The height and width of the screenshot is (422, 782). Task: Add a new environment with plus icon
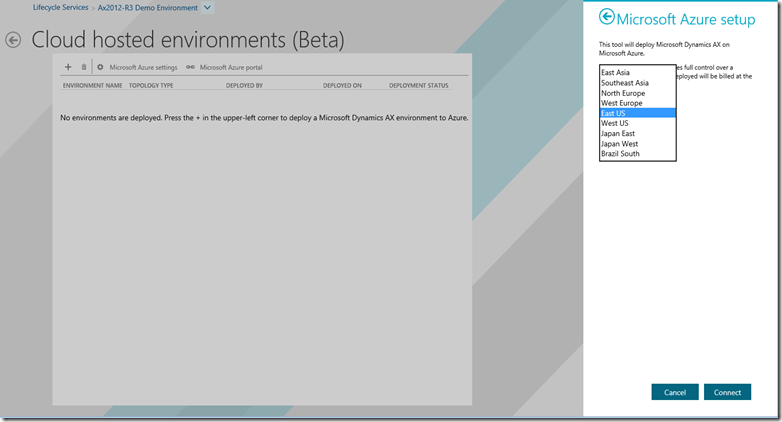[x=68, y=67]
